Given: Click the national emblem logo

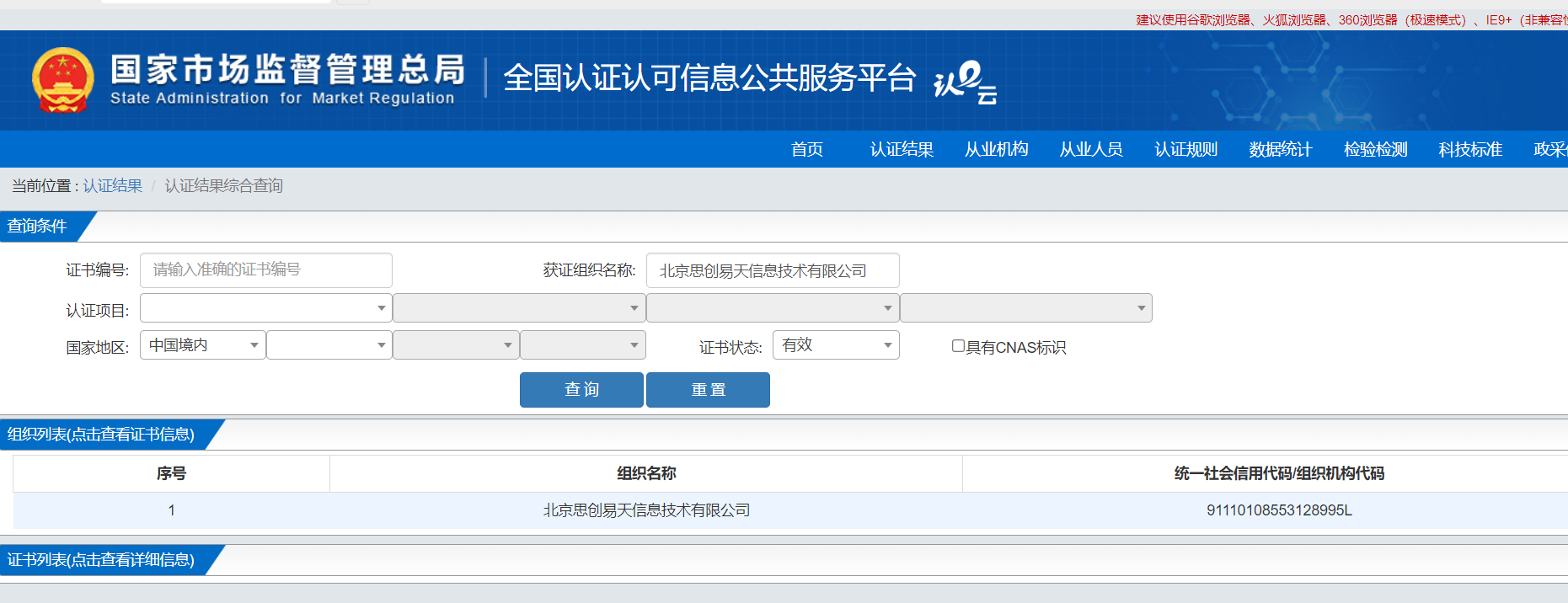Looking at the screenshot, I should pos(62,80).
